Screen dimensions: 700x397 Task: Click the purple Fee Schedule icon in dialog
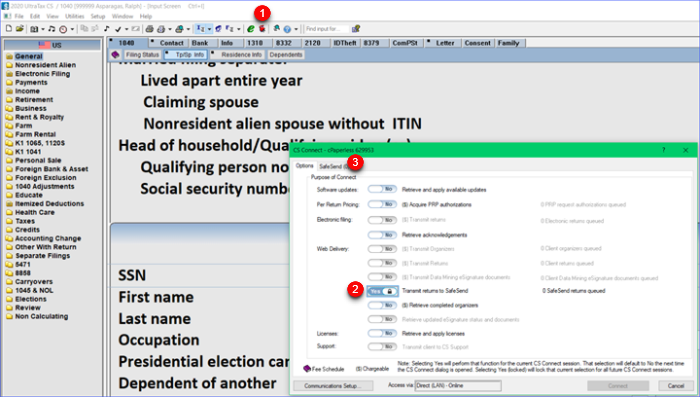307,369
